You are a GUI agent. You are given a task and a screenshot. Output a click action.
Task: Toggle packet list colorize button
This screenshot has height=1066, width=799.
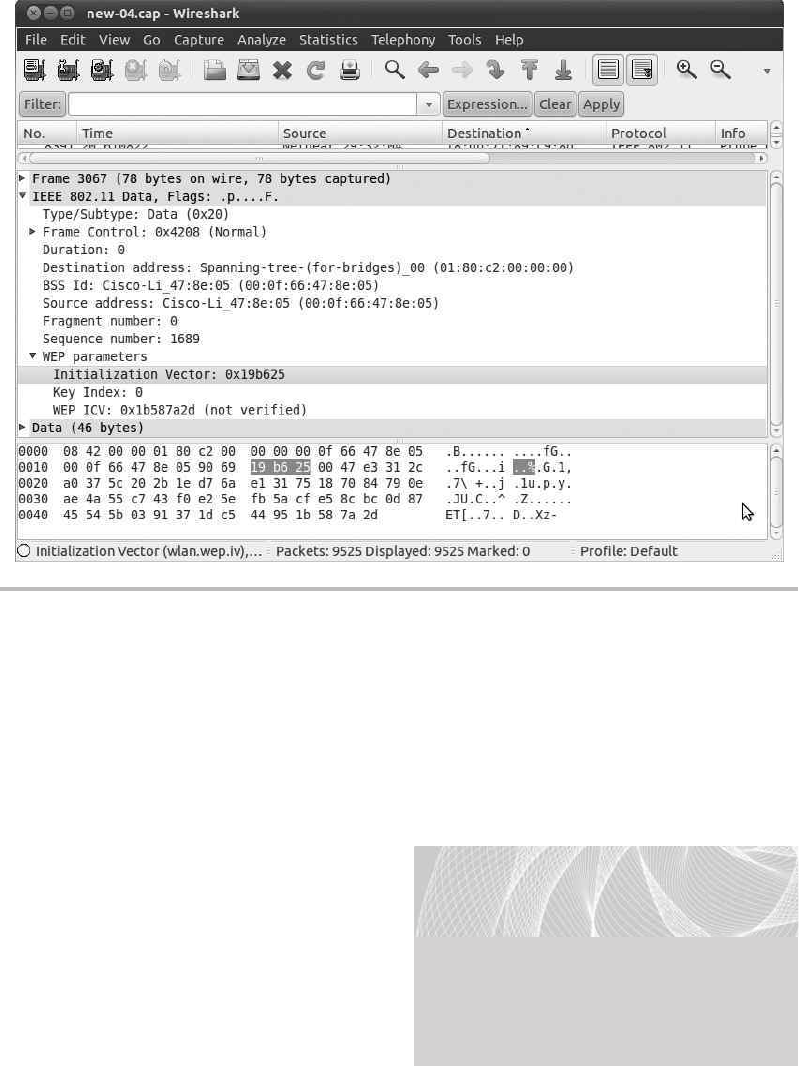(609, 70)
